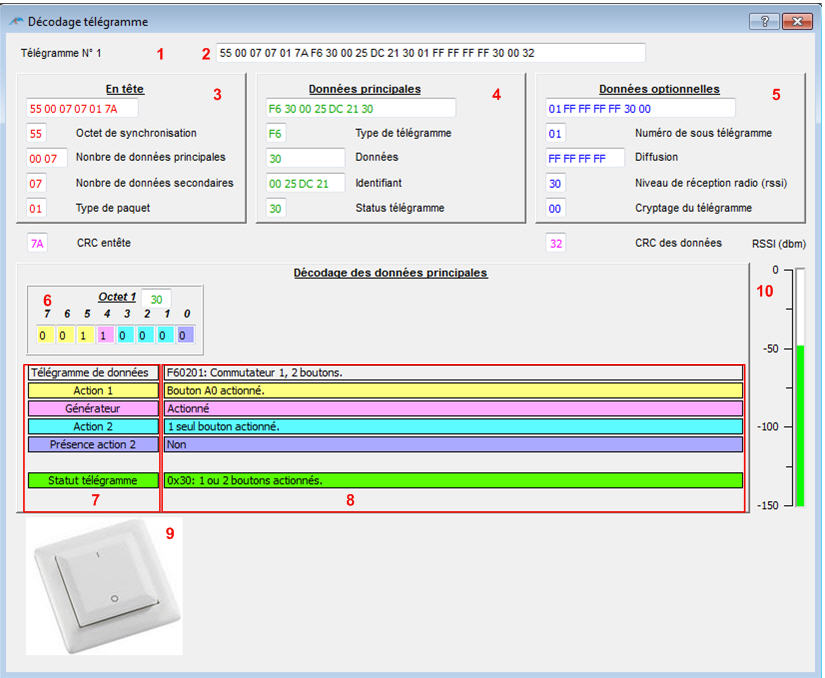The image size is (825, 678).
Task: Select the Identifiant field value
Action: (x=305, y=183)
